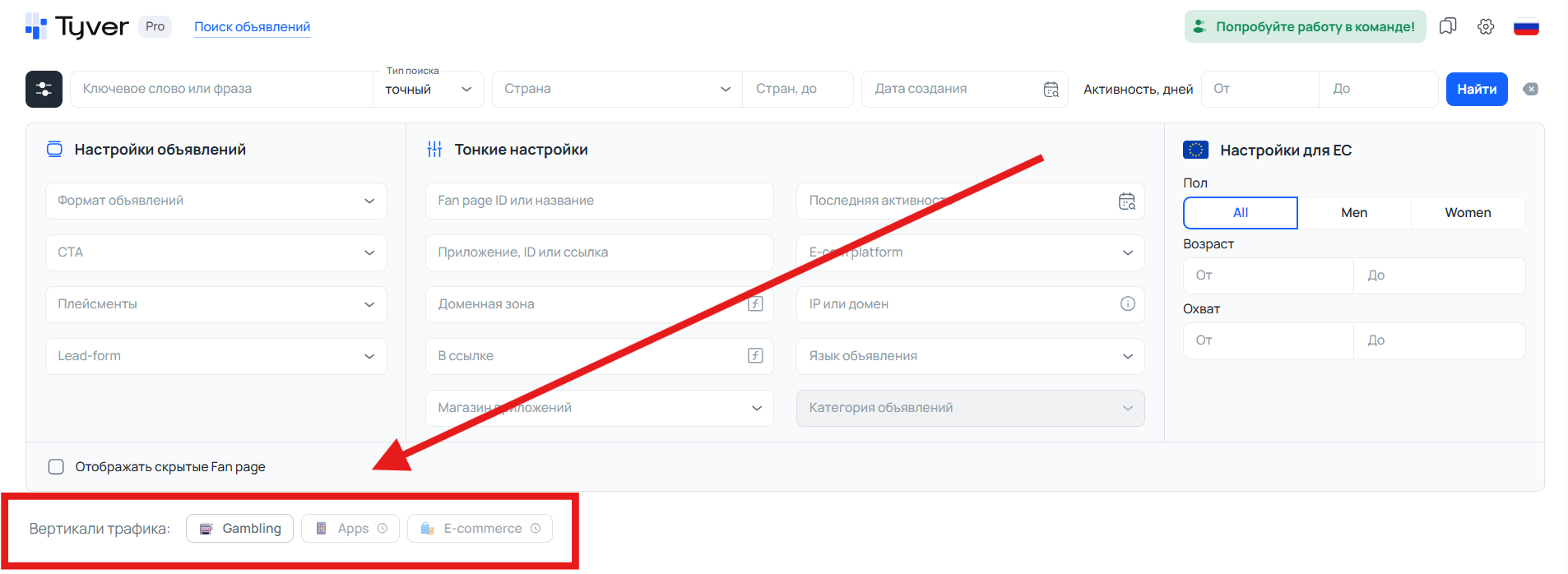The width and height of the screenshot is (1568, 574).
Task: Focus the Стран, до input
Action: point(798,89)
